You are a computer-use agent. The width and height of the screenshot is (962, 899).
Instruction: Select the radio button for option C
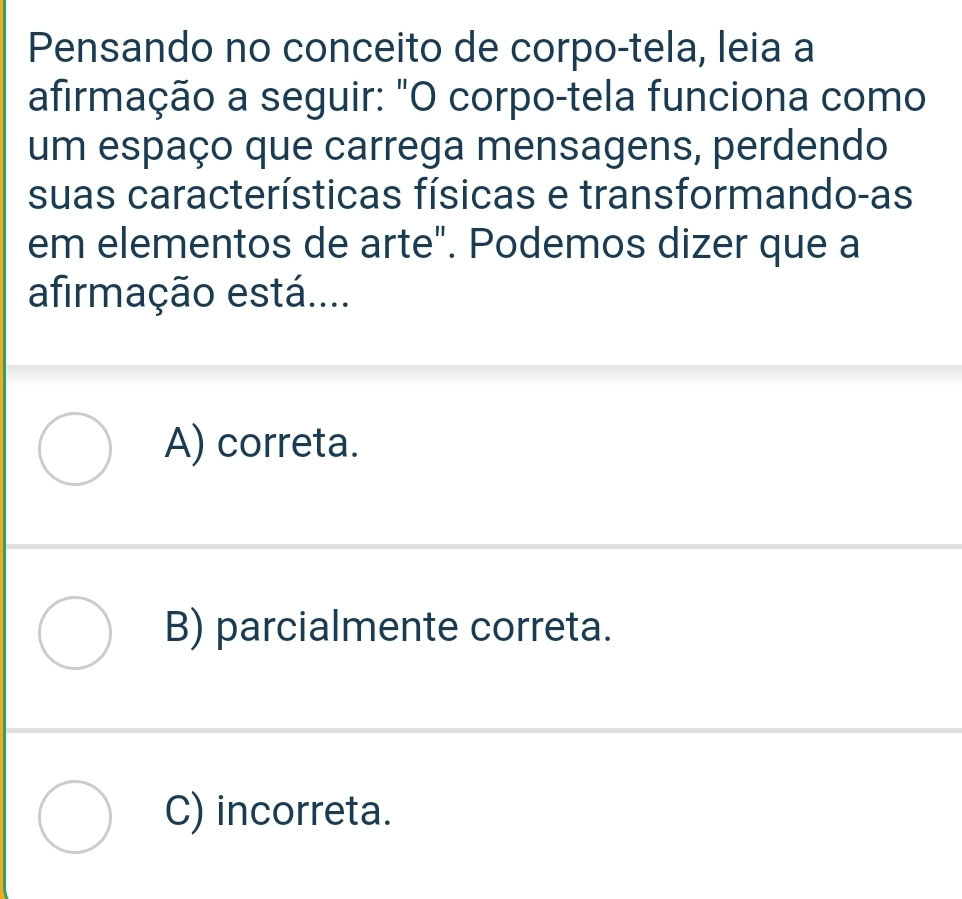pos(75,816)
